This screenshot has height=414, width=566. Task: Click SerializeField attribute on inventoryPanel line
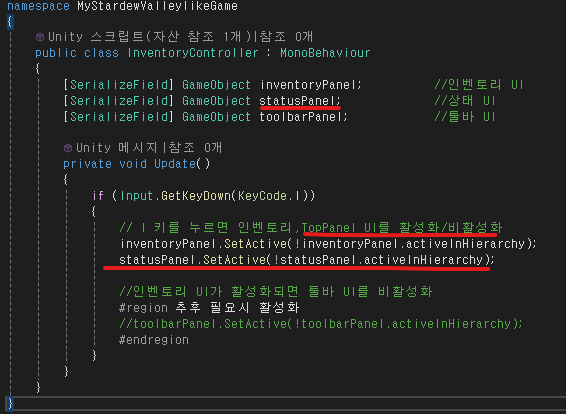119,85
